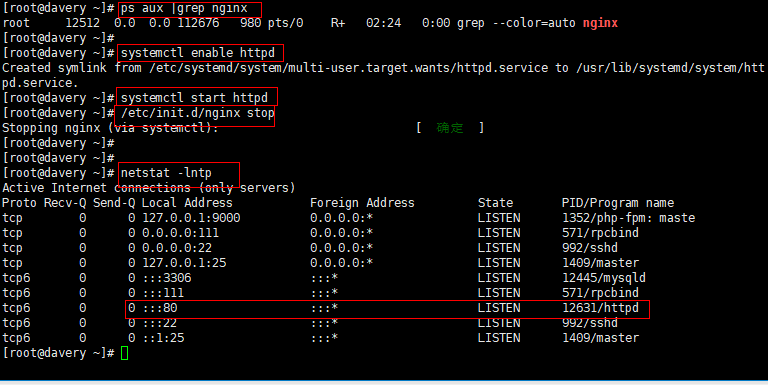The width and height of the screenshot is (768, 385).
Task: Click the 'systemctl start httpd' command
Action: pyautogui.click(x=194, y=97)
